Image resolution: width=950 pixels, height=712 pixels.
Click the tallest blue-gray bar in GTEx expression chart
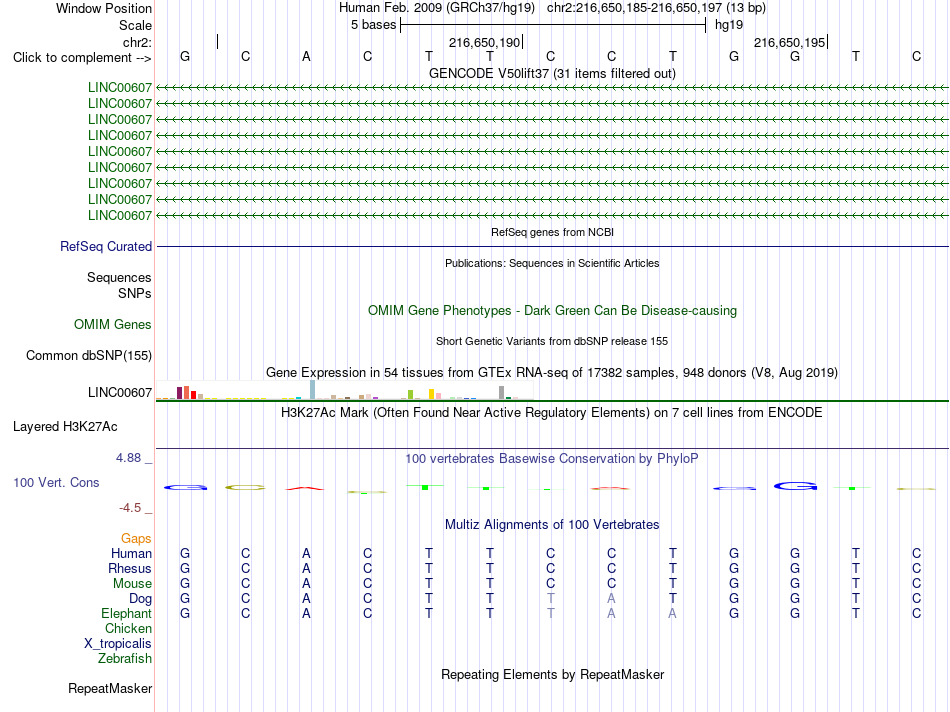(313, 390)
